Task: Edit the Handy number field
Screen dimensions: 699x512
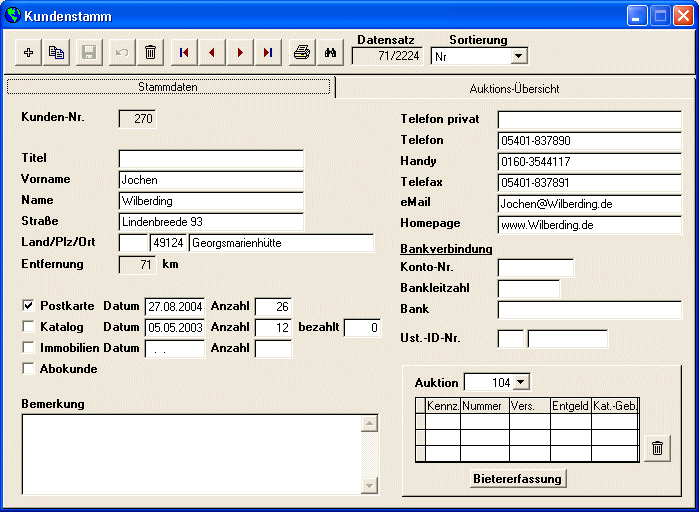Action: click(590, 162)
